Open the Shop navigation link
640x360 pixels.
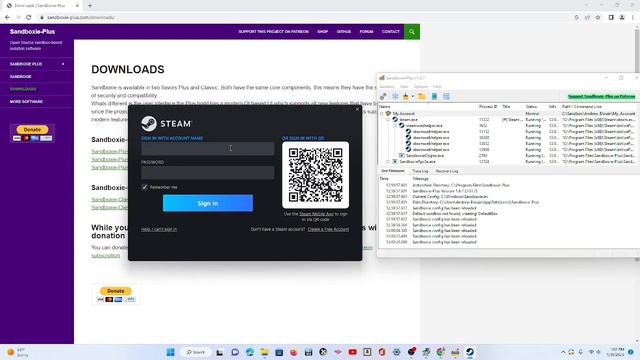click(322, 31)
